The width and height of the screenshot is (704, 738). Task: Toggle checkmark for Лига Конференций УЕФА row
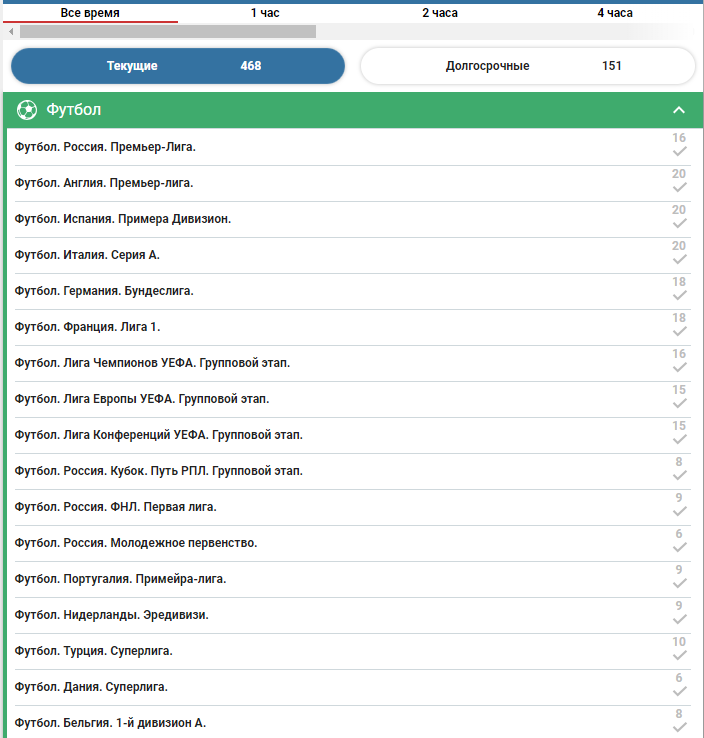[679, 440]
